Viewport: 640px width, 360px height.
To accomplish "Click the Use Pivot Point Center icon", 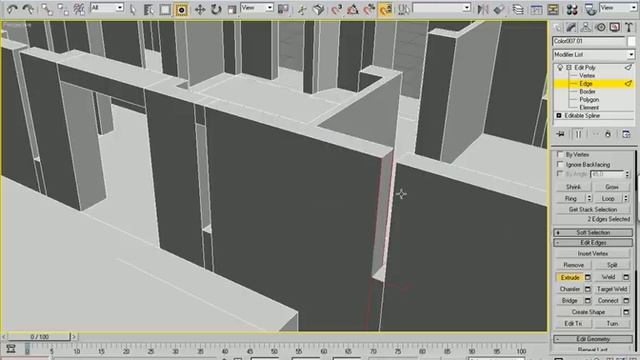I will (283, 9).
